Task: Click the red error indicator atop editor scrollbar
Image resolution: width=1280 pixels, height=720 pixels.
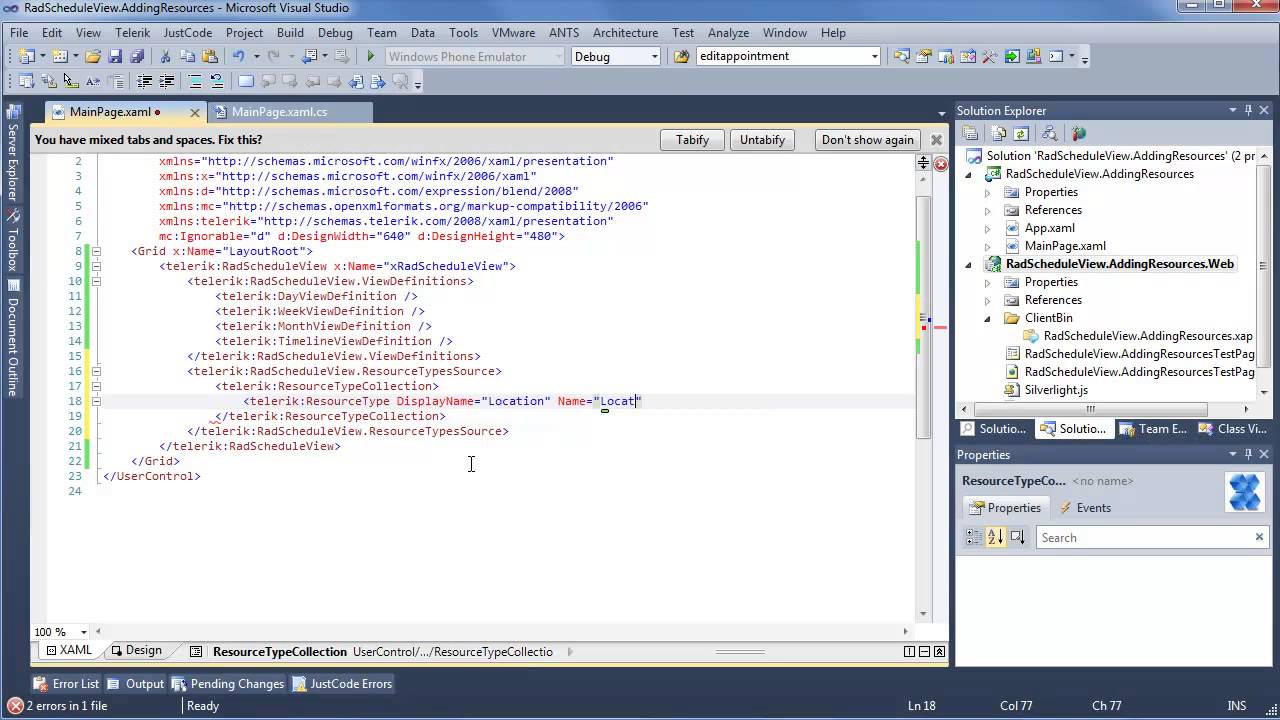Action: (x=940, y=163)
